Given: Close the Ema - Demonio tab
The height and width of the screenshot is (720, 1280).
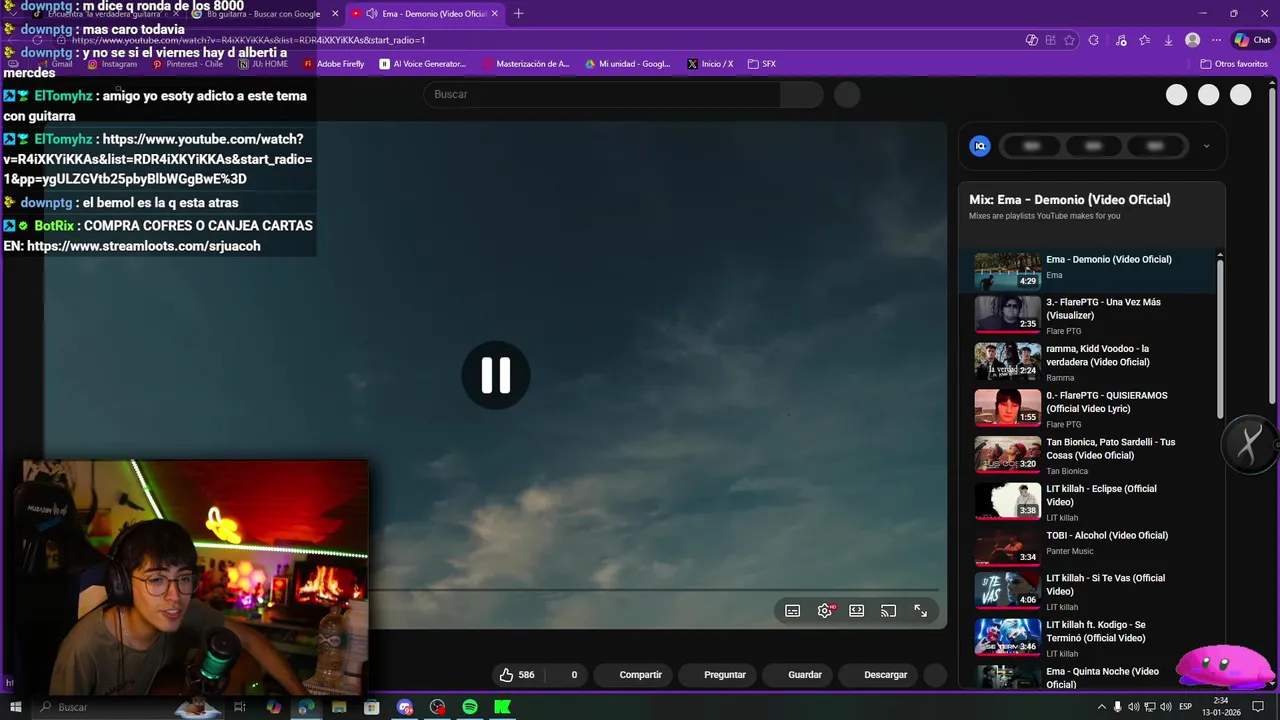Looking at the screenshot, I should pos(494,14).
